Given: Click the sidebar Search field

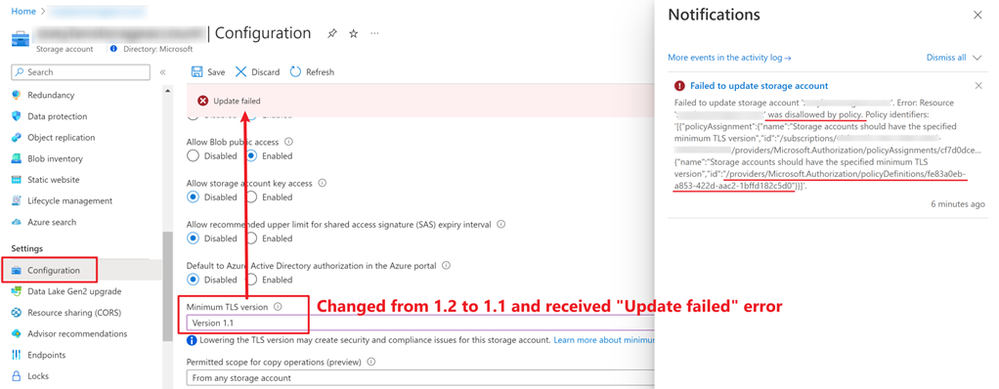Looking at the screenshot, I should (x=80, y=72).
